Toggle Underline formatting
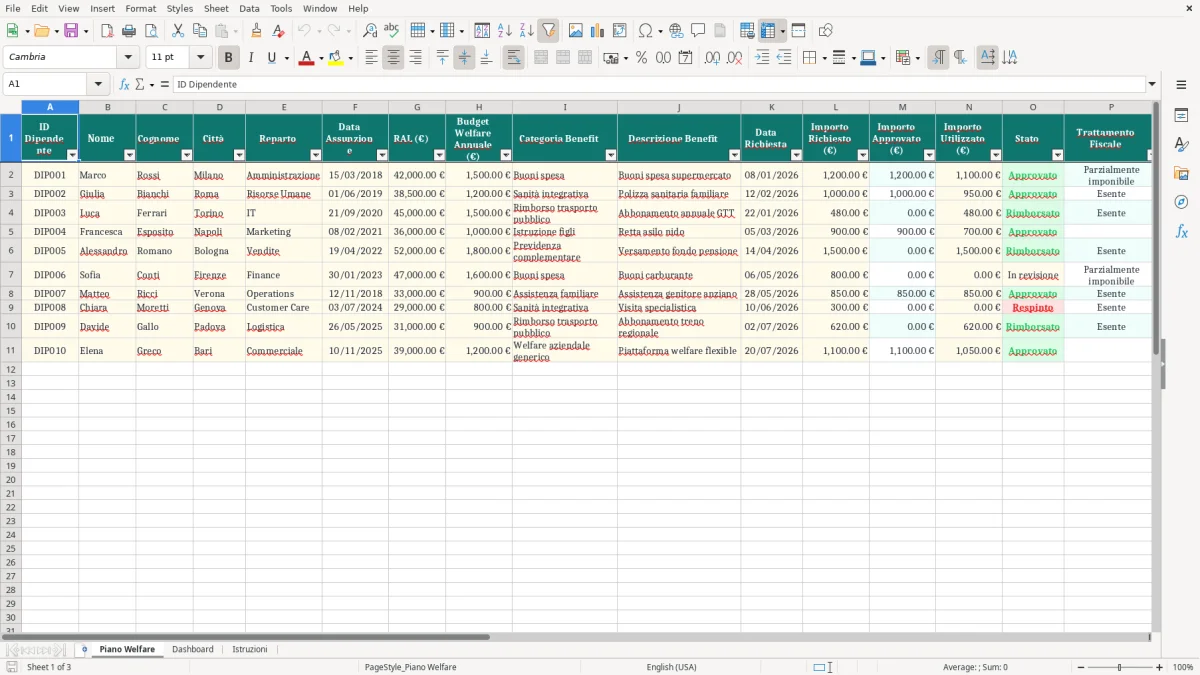The height and width of the screenshot is (675, 1200). tap(271, 58)
